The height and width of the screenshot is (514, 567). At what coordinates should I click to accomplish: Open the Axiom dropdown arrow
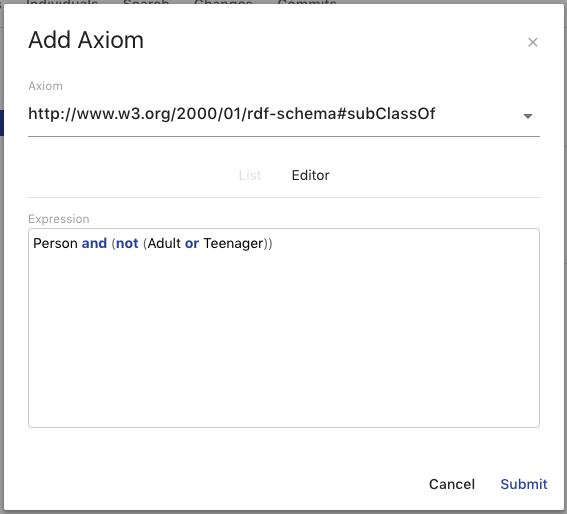[528, 116]
